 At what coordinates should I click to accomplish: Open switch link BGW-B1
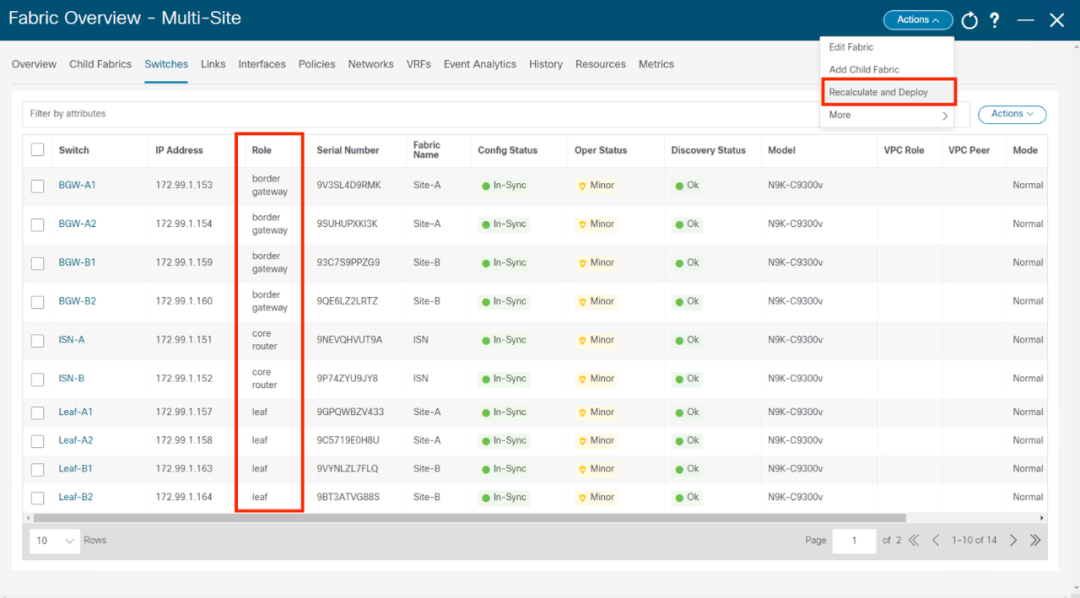pyautogui.click(x=77, y=262)
